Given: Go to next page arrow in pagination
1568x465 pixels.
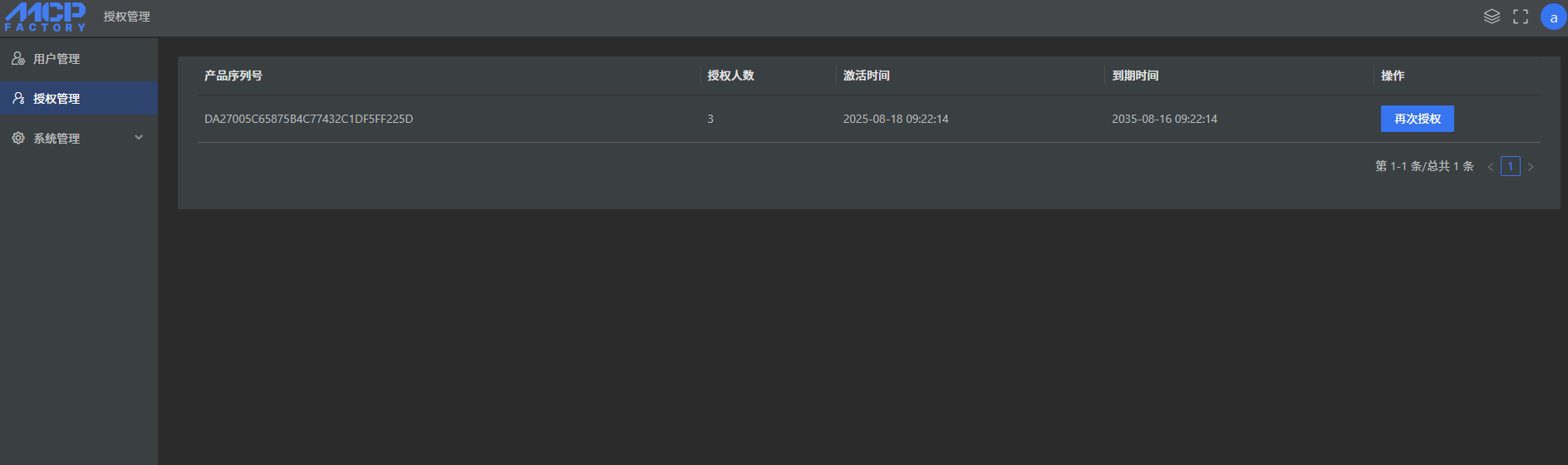Looking at the screenshot, I should (1531, 167).
